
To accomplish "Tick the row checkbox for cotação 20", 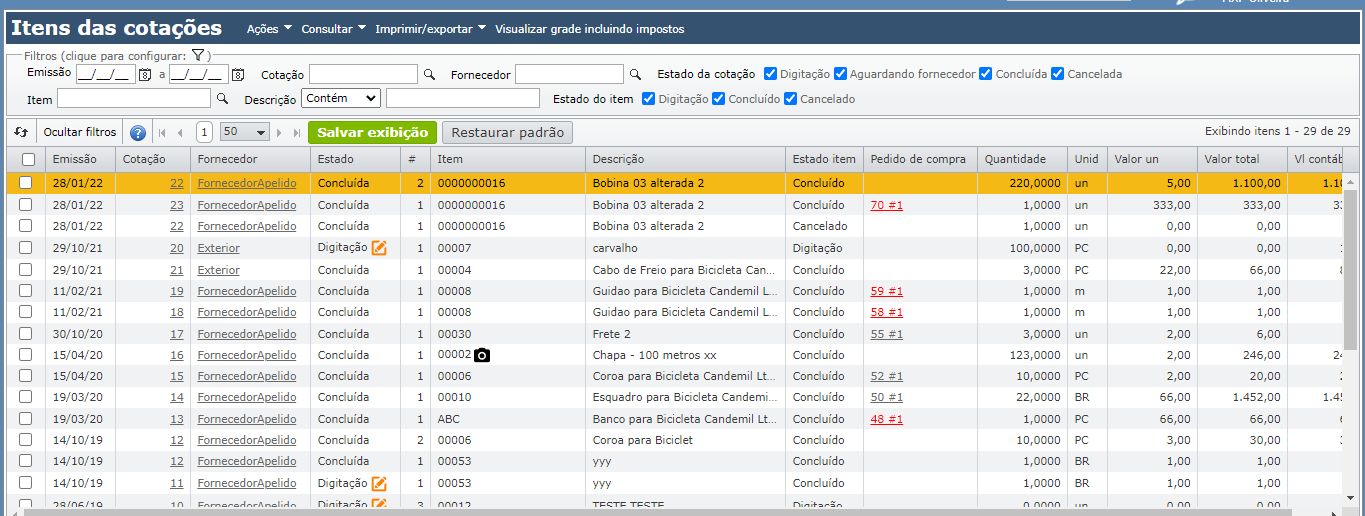I will (26, 247).
